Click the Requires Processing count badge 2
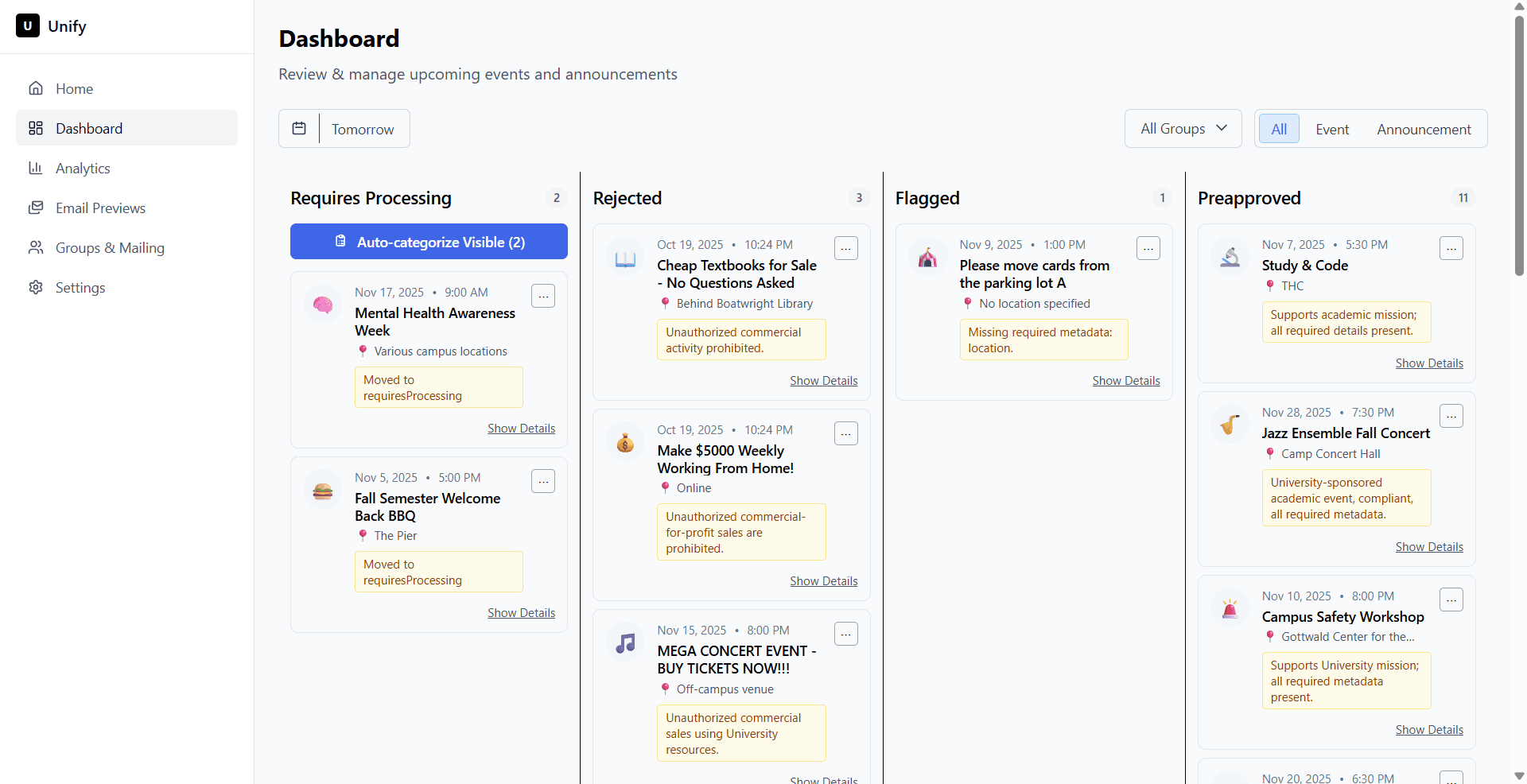Image resolution: width=1527 pixels, height=784 pixels. pos(557,197)
